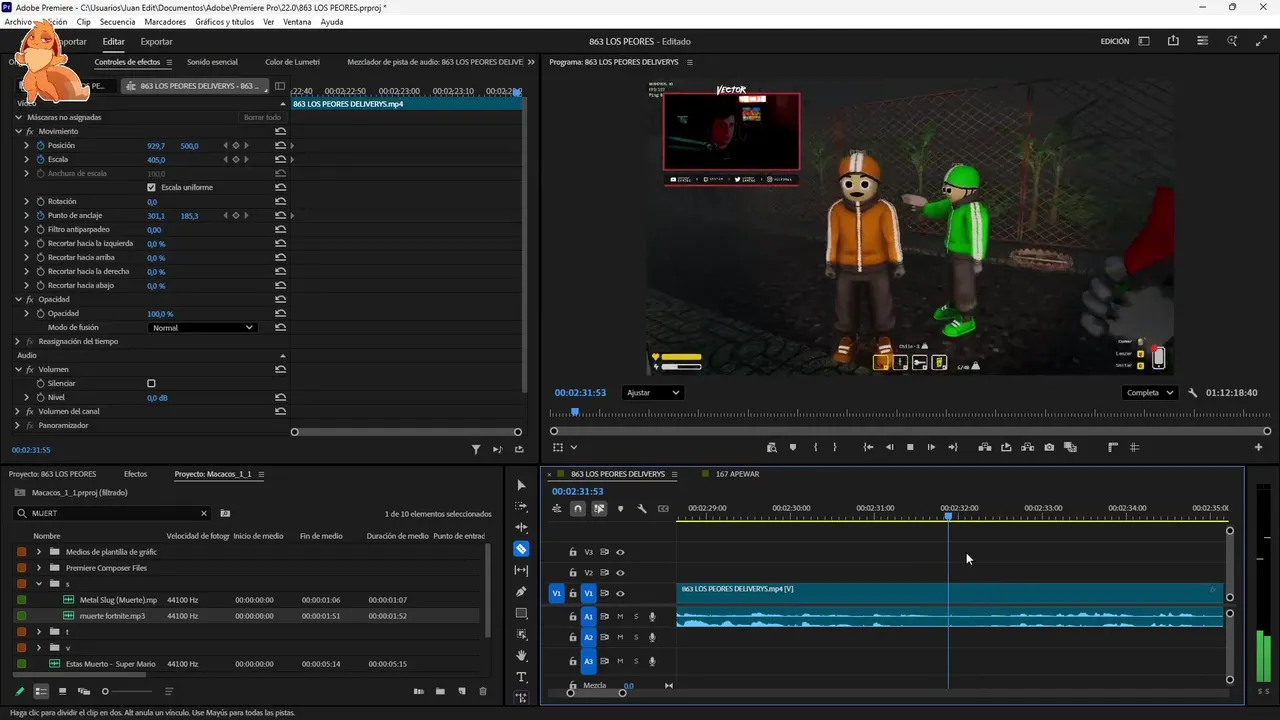Open the Program monitor button editor plus
The width and height of the screenshot is (1280, 720).
(1258, 447)
